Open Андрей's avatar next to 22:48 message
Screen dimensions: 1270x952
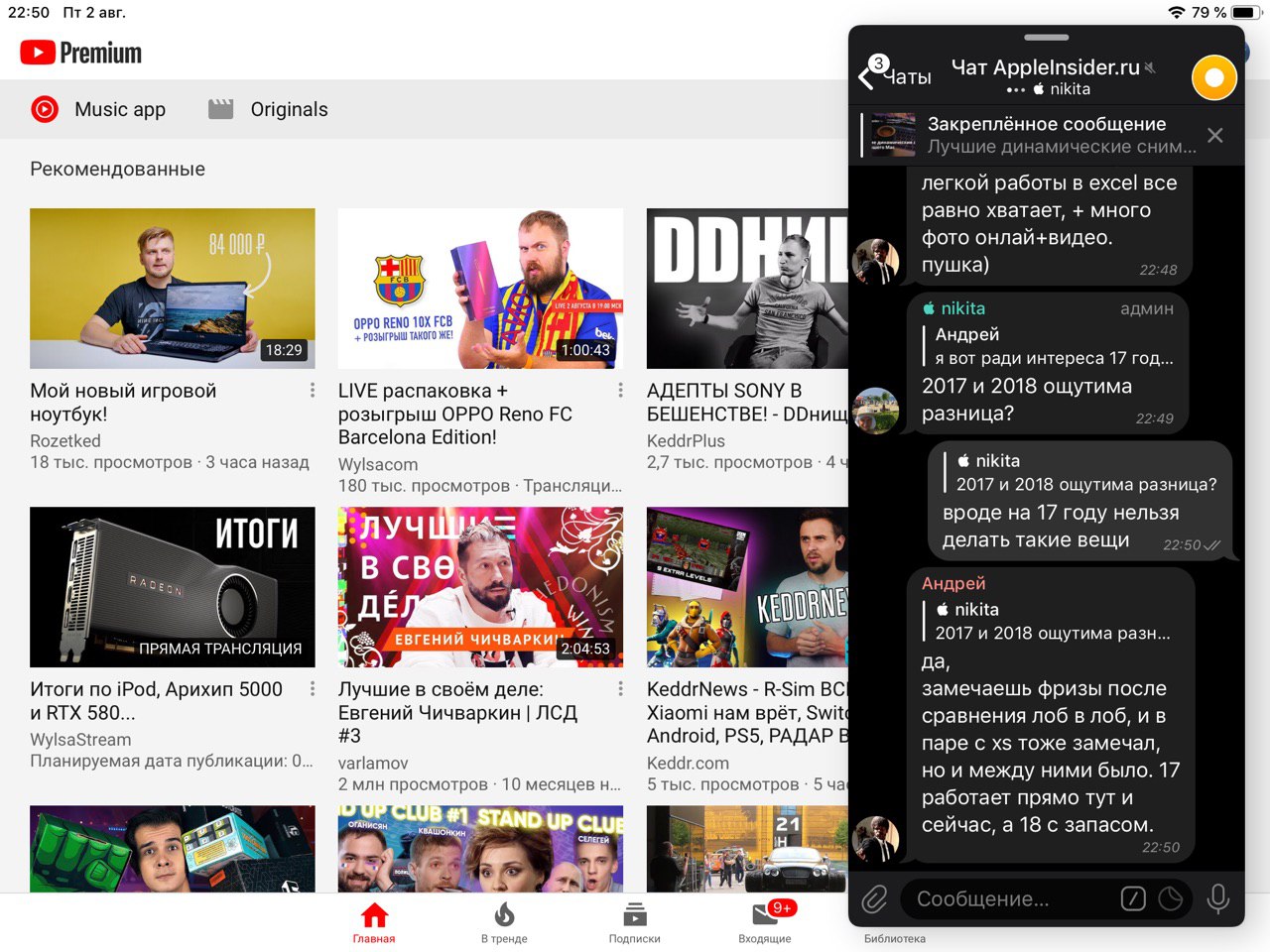[877, 261]
